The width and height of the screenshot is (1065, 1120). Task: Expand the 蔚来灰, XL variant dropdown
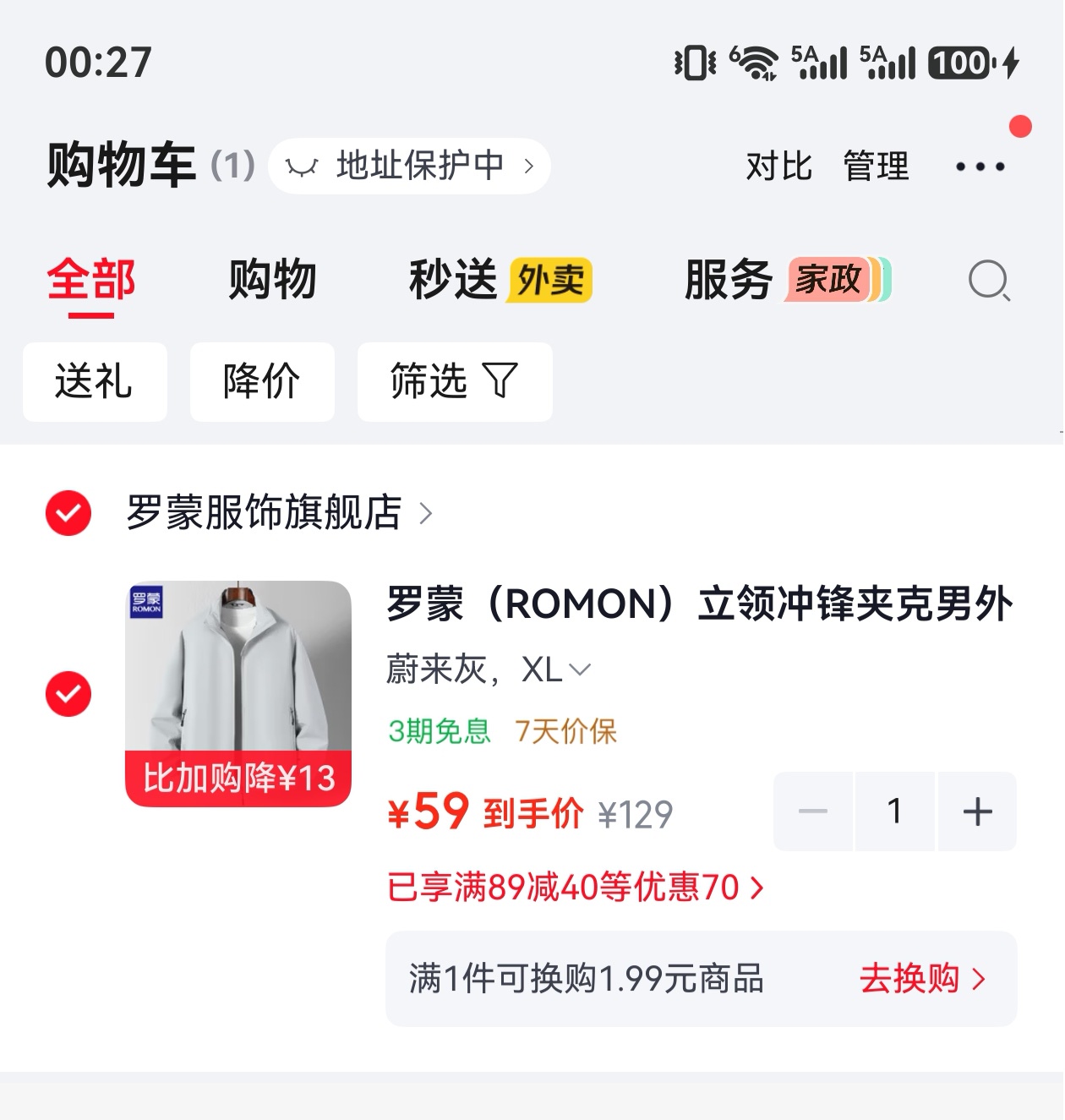[489, 670]
